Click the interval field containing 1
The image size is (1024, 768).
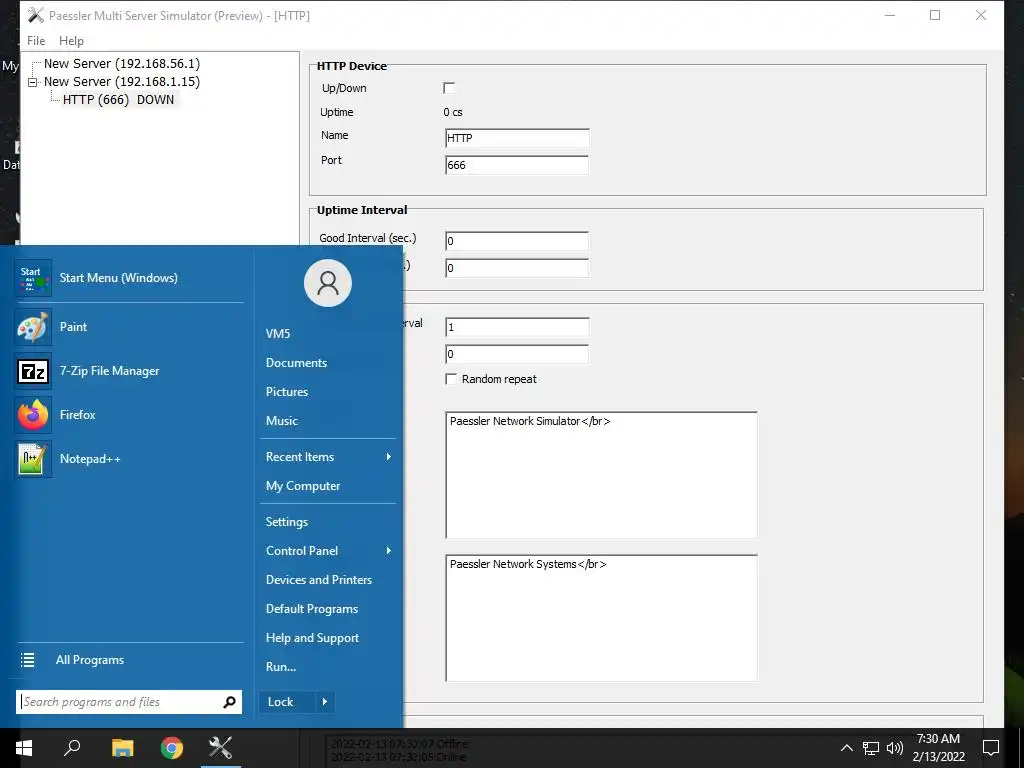pos(517,327)
